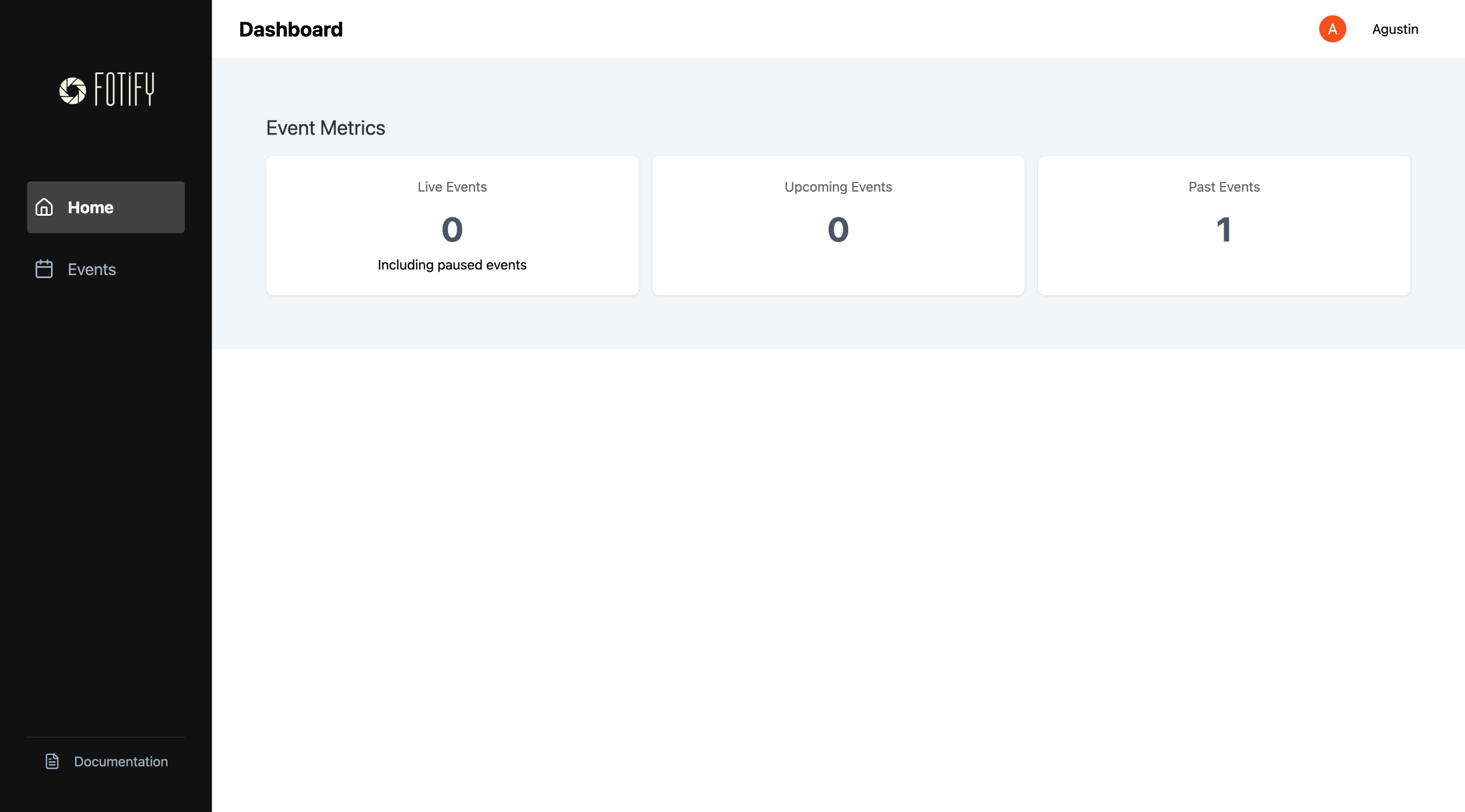Click the Home house icon in sidebar
Viewport: 1465px width, 812px height.
[x=44, y=207]
